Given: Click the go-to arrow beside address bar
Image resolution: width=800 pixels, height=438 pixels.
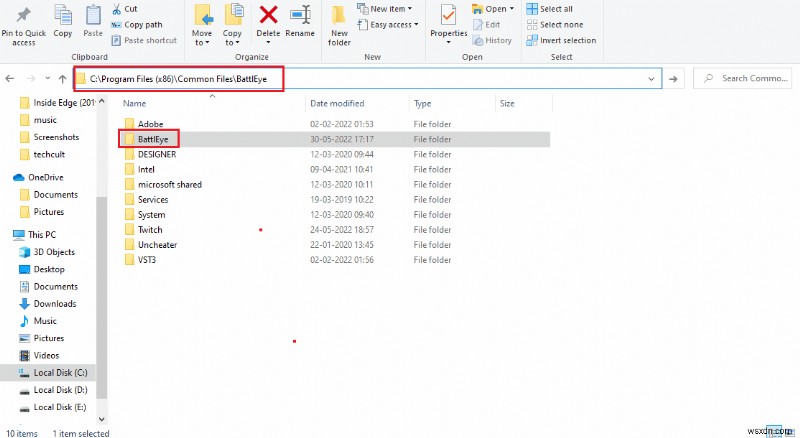Looking at the screenshot, I should coord(673,79).
